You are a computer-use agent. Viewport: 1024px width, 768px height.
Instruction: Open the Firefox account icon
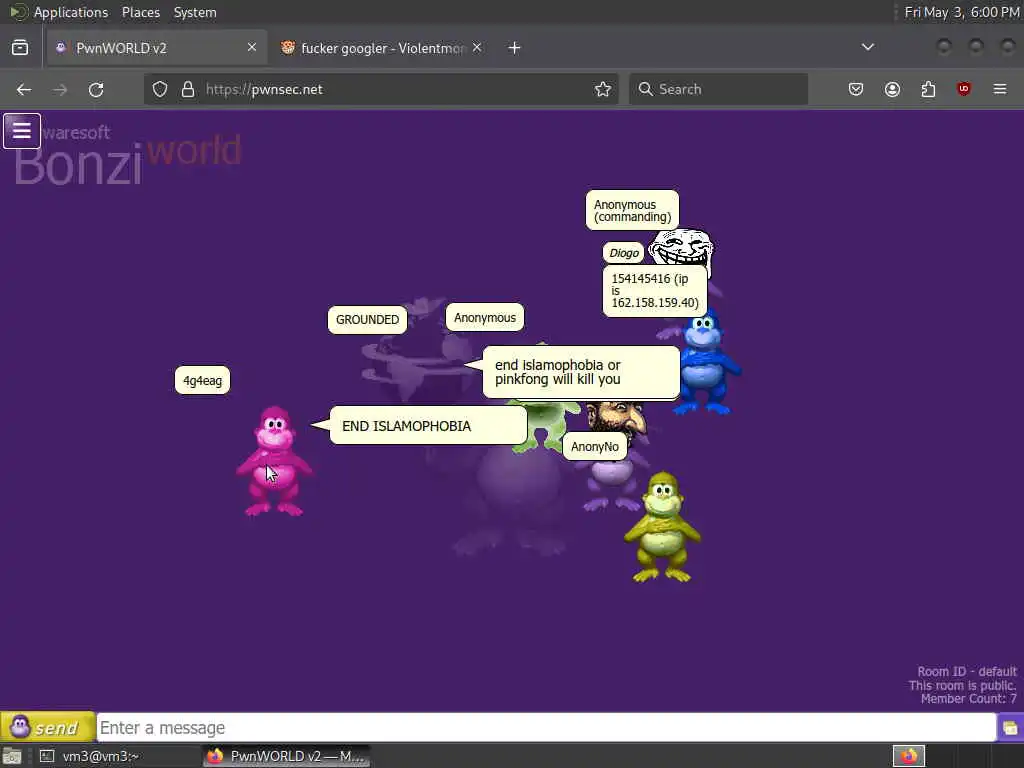pyautogui.click(x=892, y=89)
